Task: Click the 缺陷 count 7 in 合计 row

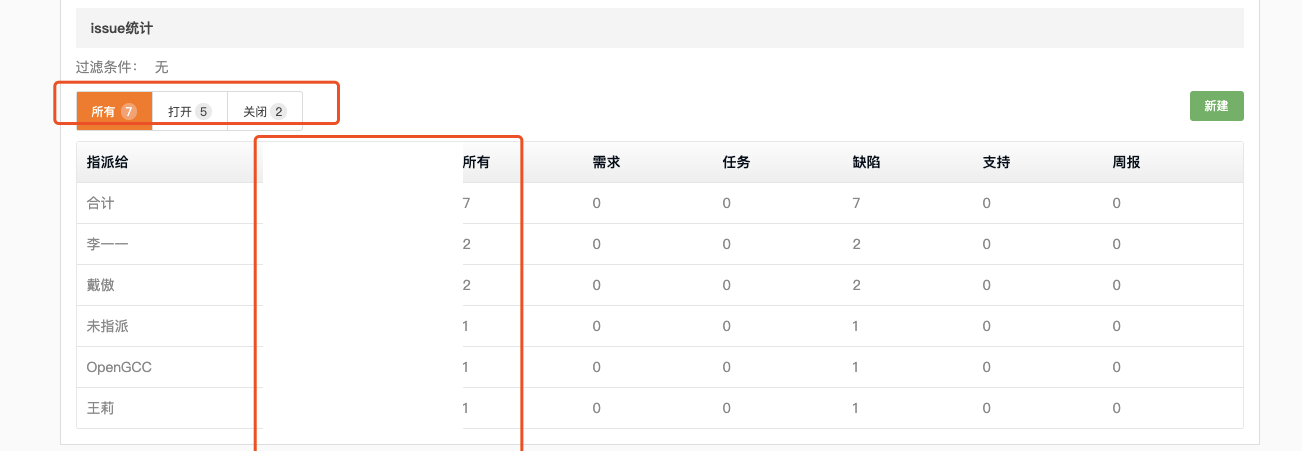Action: point(857,203)
